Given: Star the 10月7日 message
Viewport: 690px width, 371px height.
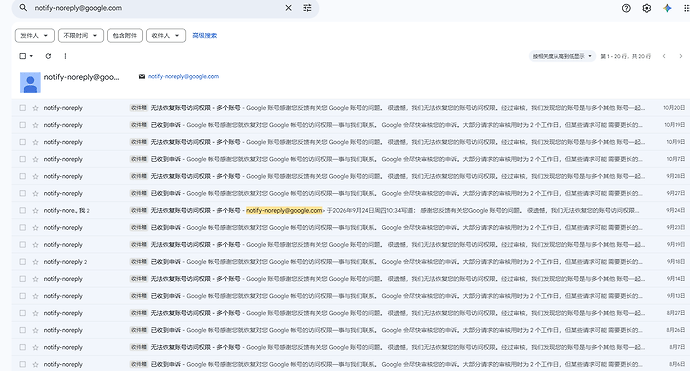Looking at the screenshot, I should click(35, 159).
